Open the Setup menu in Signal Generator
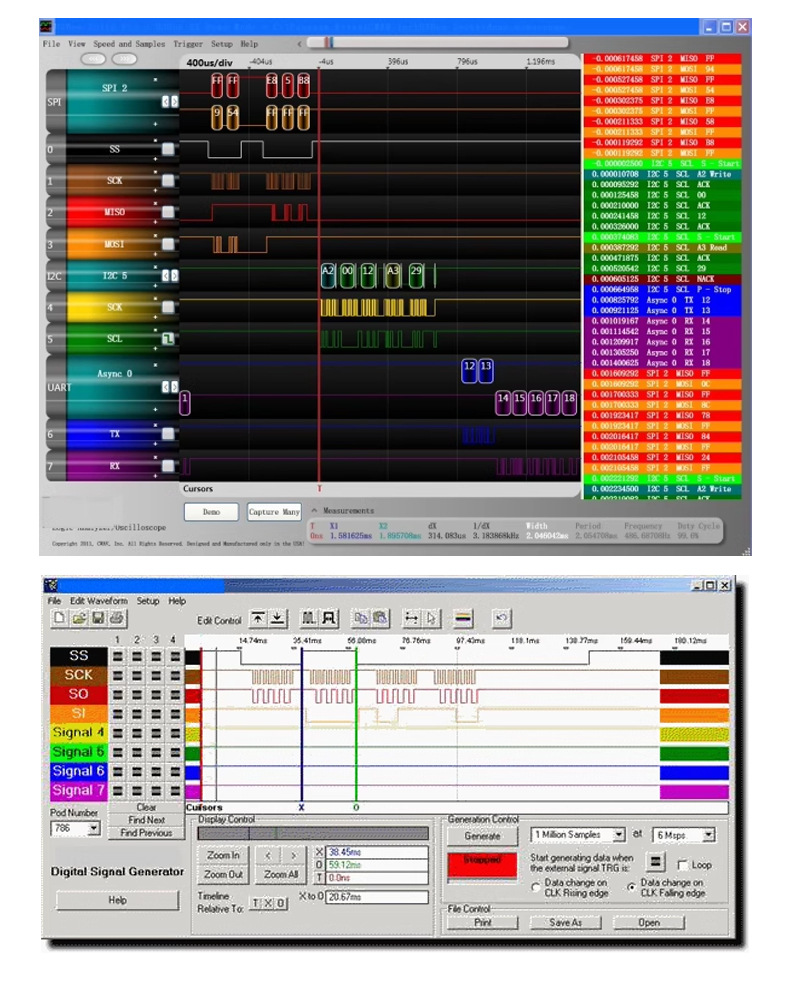Viewport: 790px width, 1007px height. (148, 600)
